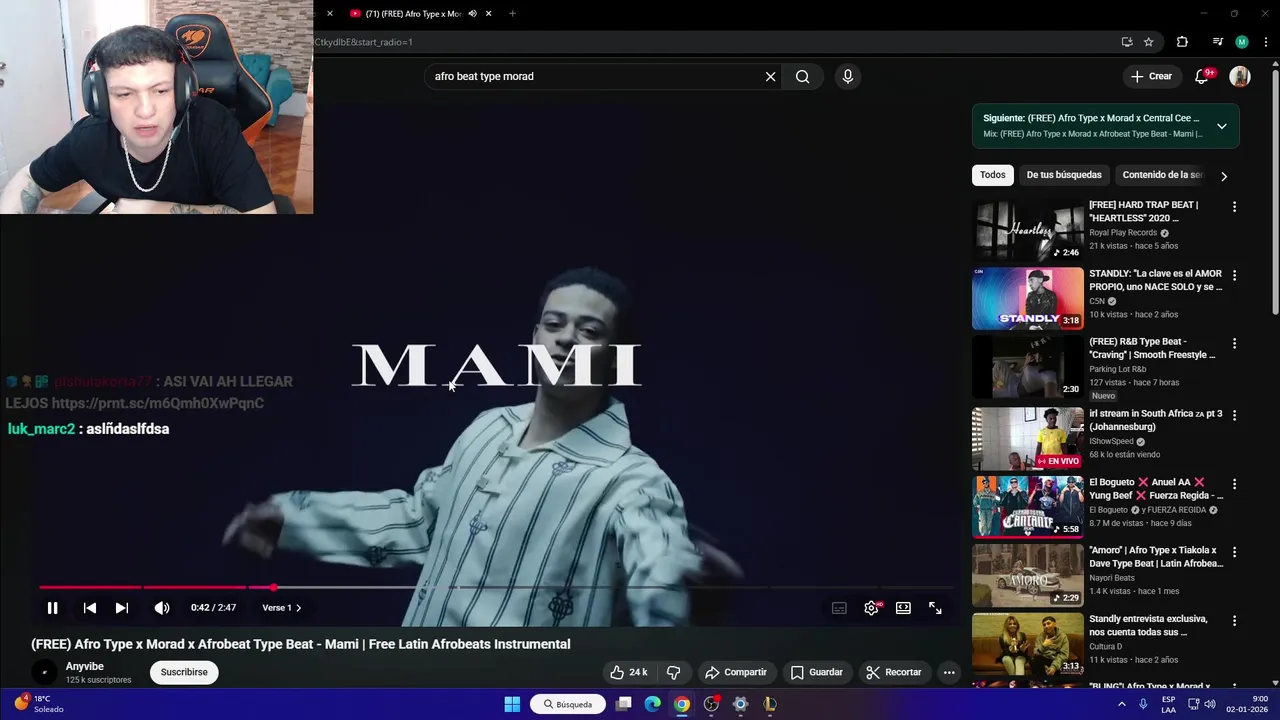Select the "De tus búsquedas" chip
The height and width of the screenshot is (720, 1280).
1064,175
